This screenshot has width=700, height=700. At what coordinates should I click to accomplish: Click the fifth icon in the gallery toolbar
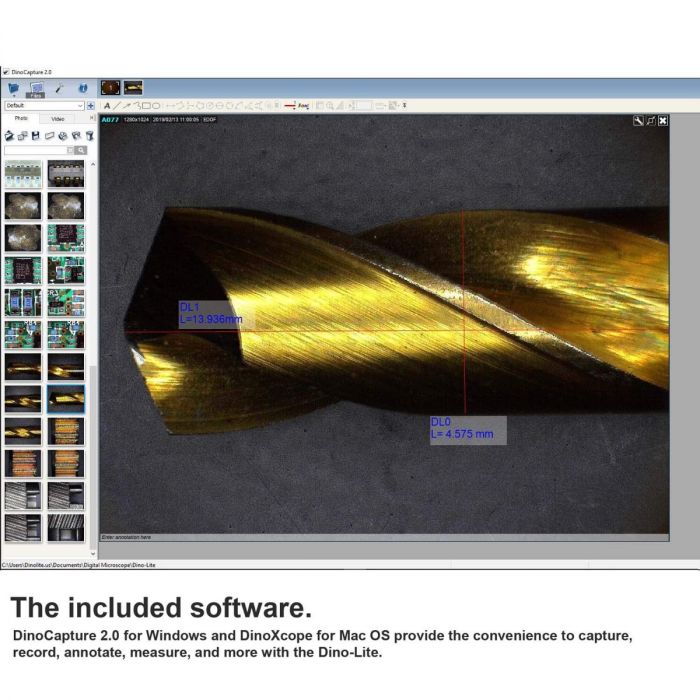click(x=63, y=136)
